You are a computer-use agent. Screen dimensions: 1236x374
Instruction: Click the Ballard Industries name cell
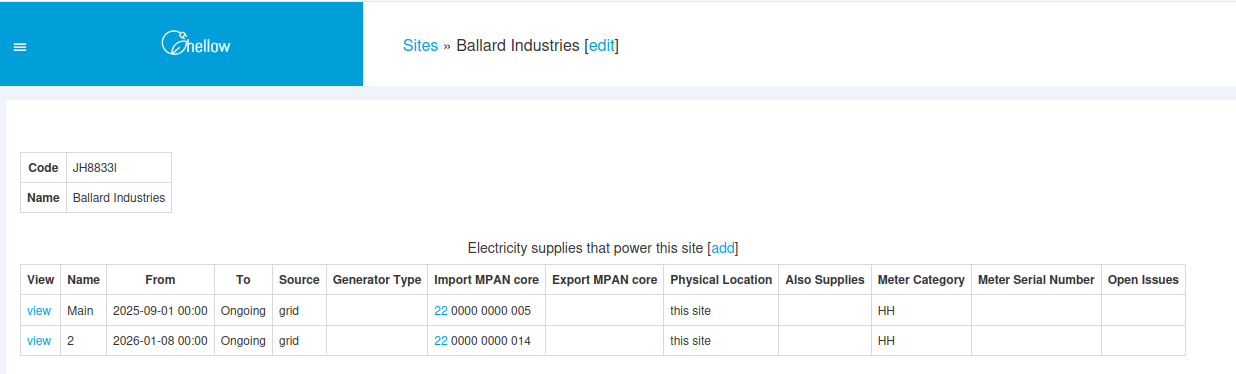tap(119, 198)
